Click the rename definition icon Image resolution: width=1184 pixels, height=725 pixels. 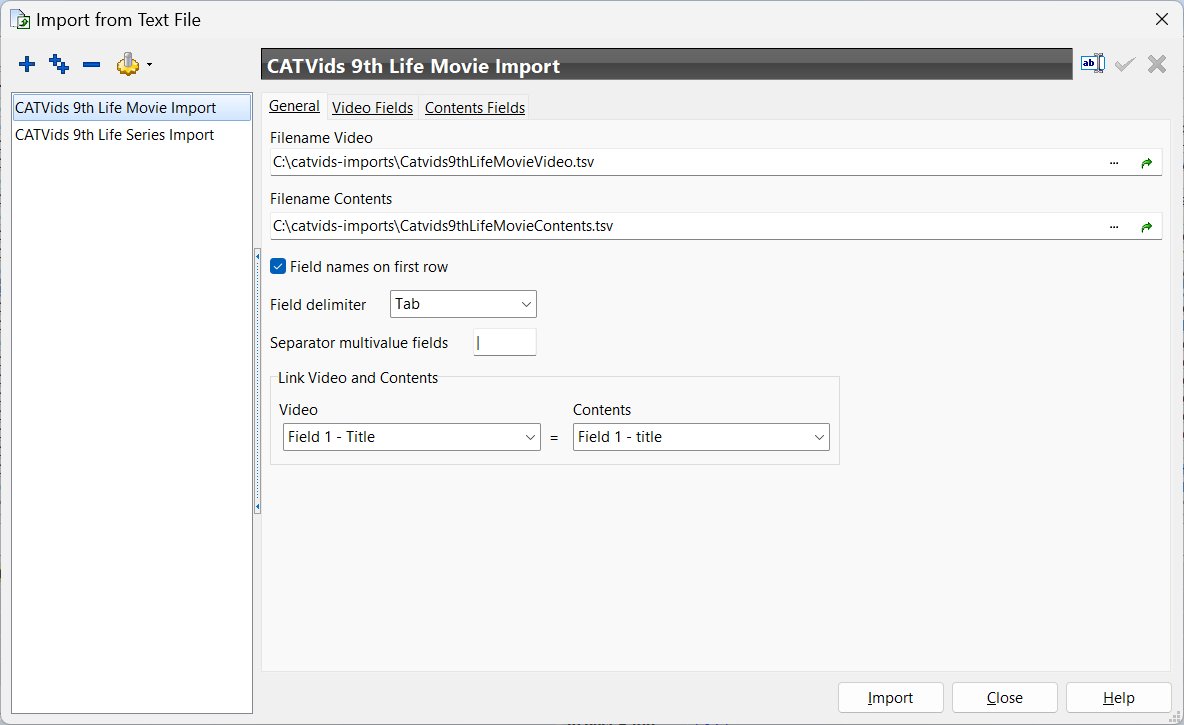pos(1092,64)
